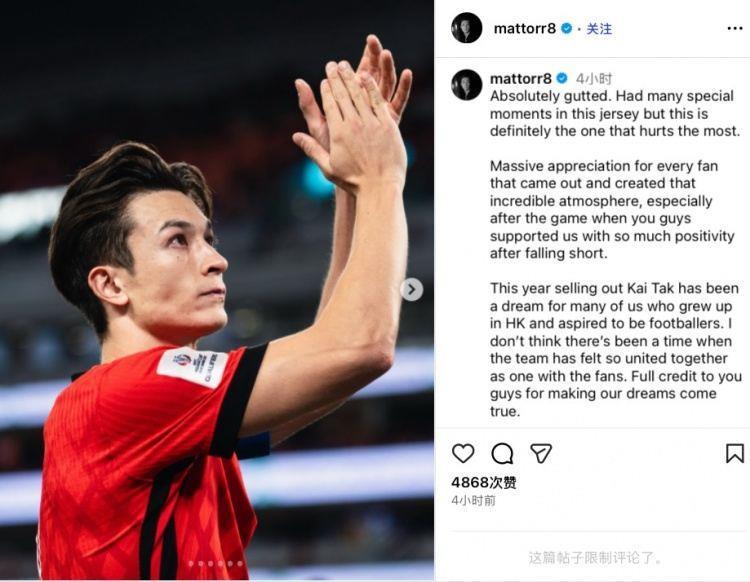
Task: Go to next photo in carousel
Action: [x=412, y=289]
